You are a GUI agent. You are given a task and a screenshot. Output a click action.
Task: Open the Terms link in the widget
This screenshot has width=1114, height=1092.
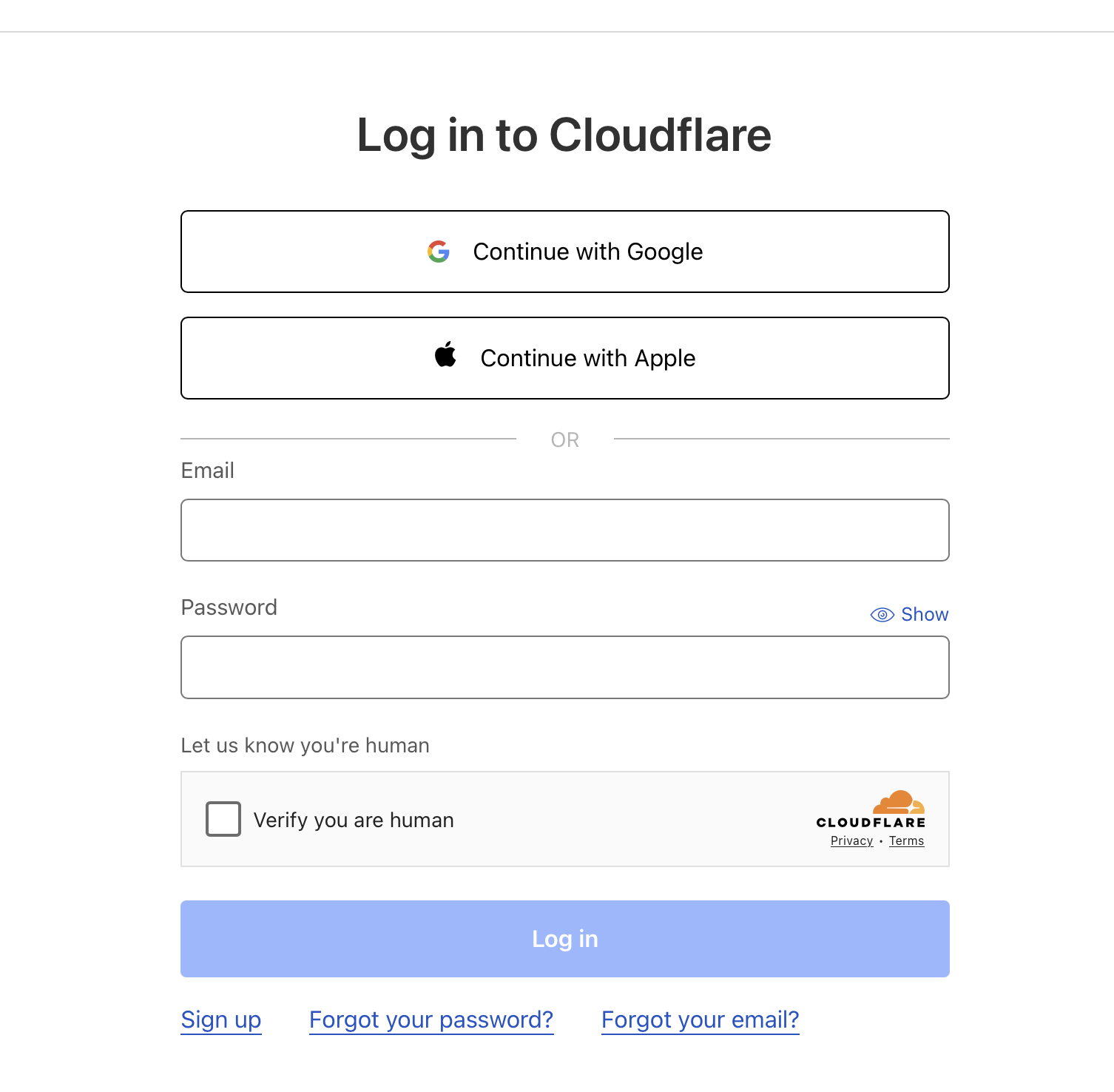pyautogui.click(x=906, y=841)
